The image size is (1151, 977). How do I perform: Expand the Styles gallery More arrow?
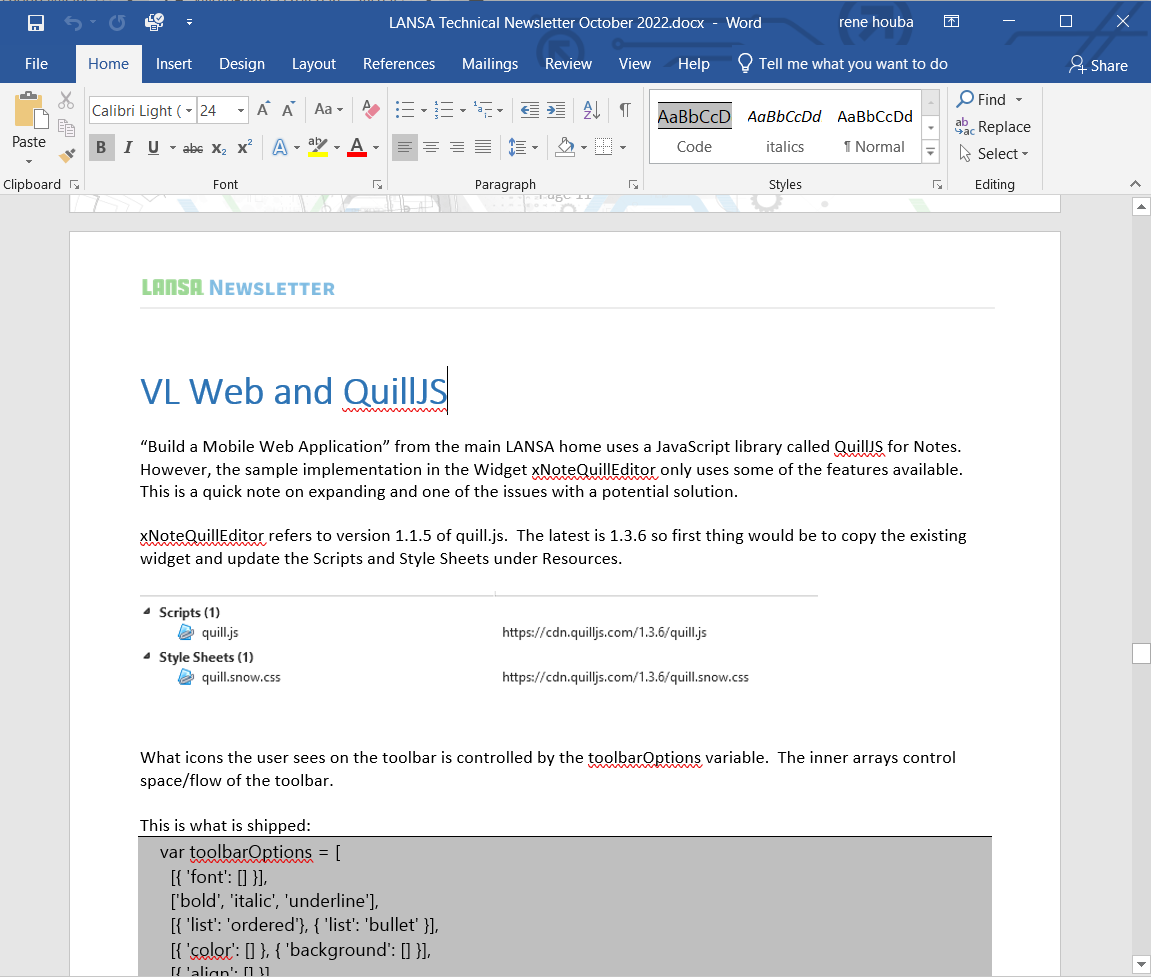tap(931, 153)
